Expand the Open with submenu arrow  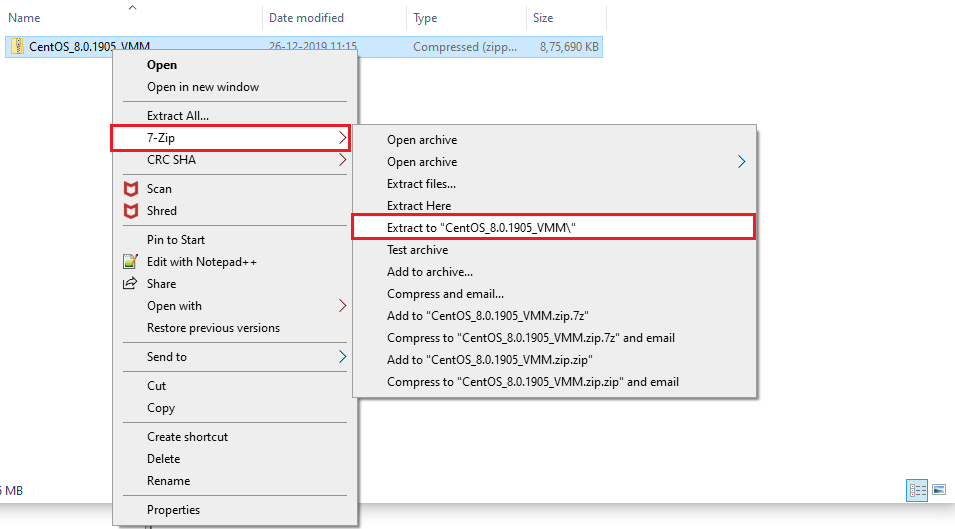342,306
